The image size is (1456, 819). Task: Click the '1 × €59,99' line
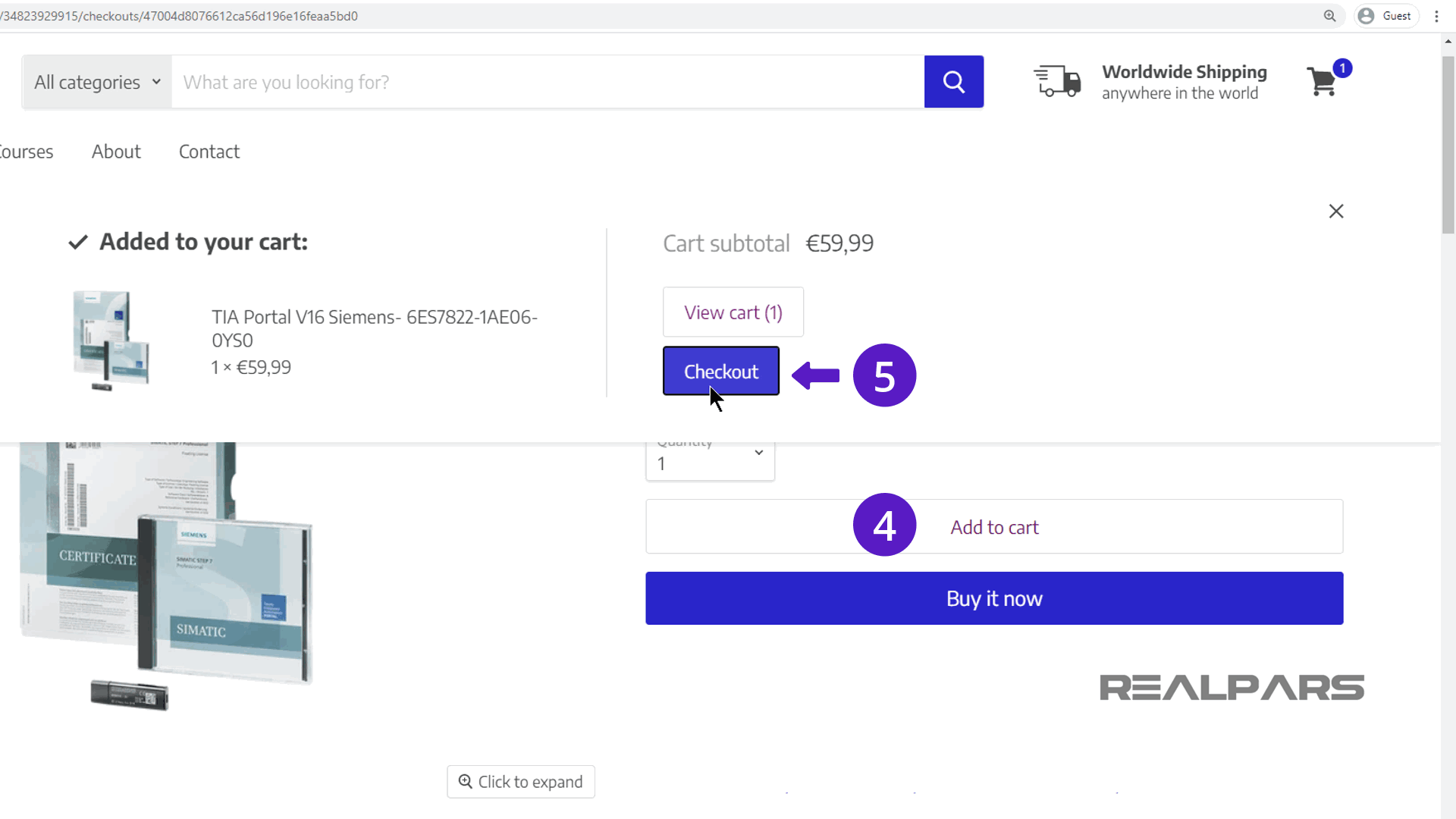point(251,368)
